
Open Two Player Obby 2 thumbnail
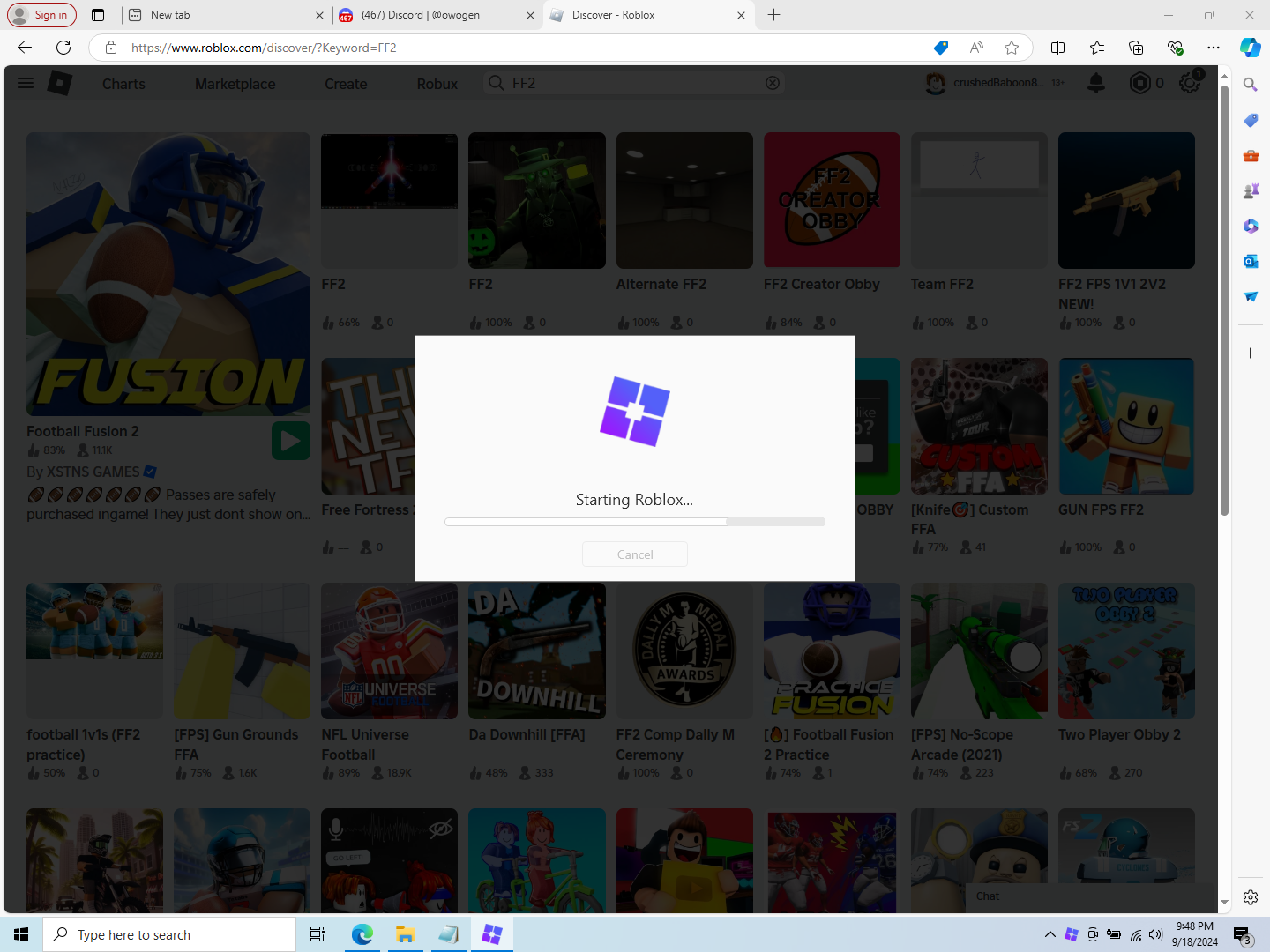point(1126,651)
